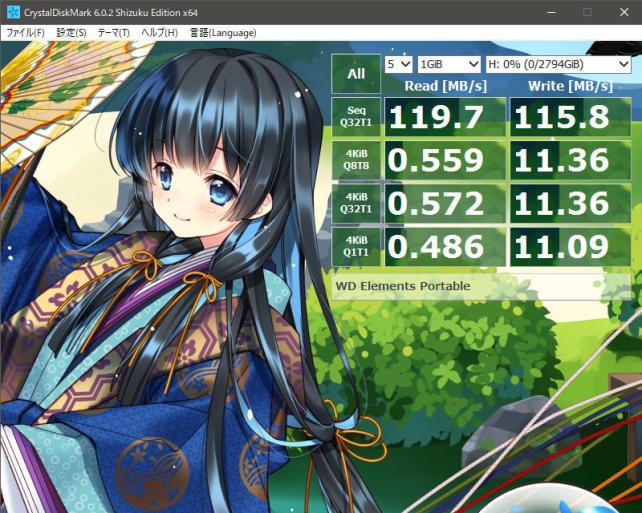The width and height of the screenshot is (642, 513).
Task: Click the Write [MB/s] column header
Action: pos(570,86)
